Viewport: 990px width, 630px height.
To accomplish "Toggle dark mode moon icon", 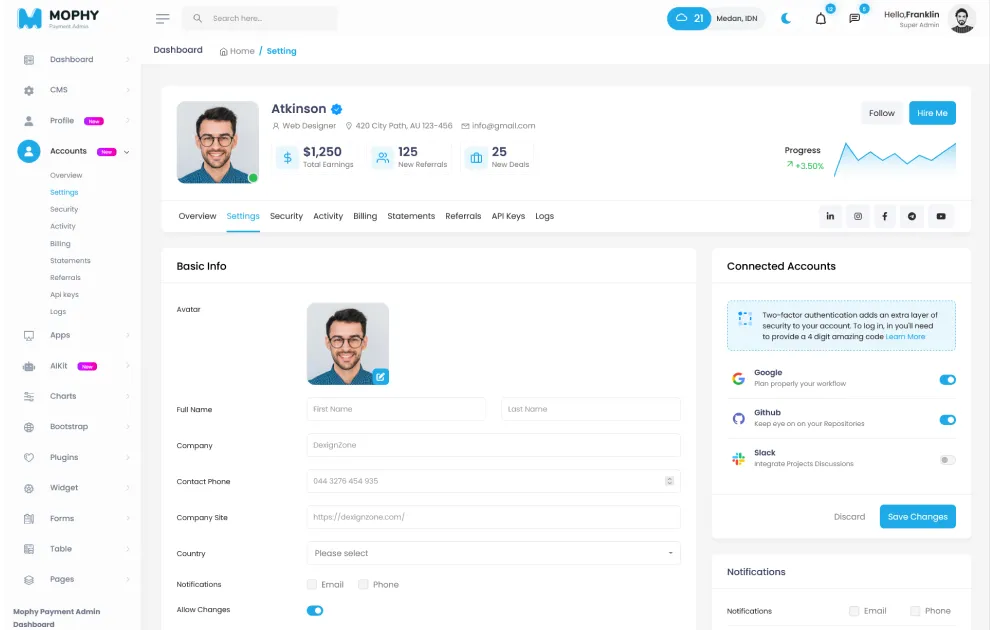I will [786, 18].
